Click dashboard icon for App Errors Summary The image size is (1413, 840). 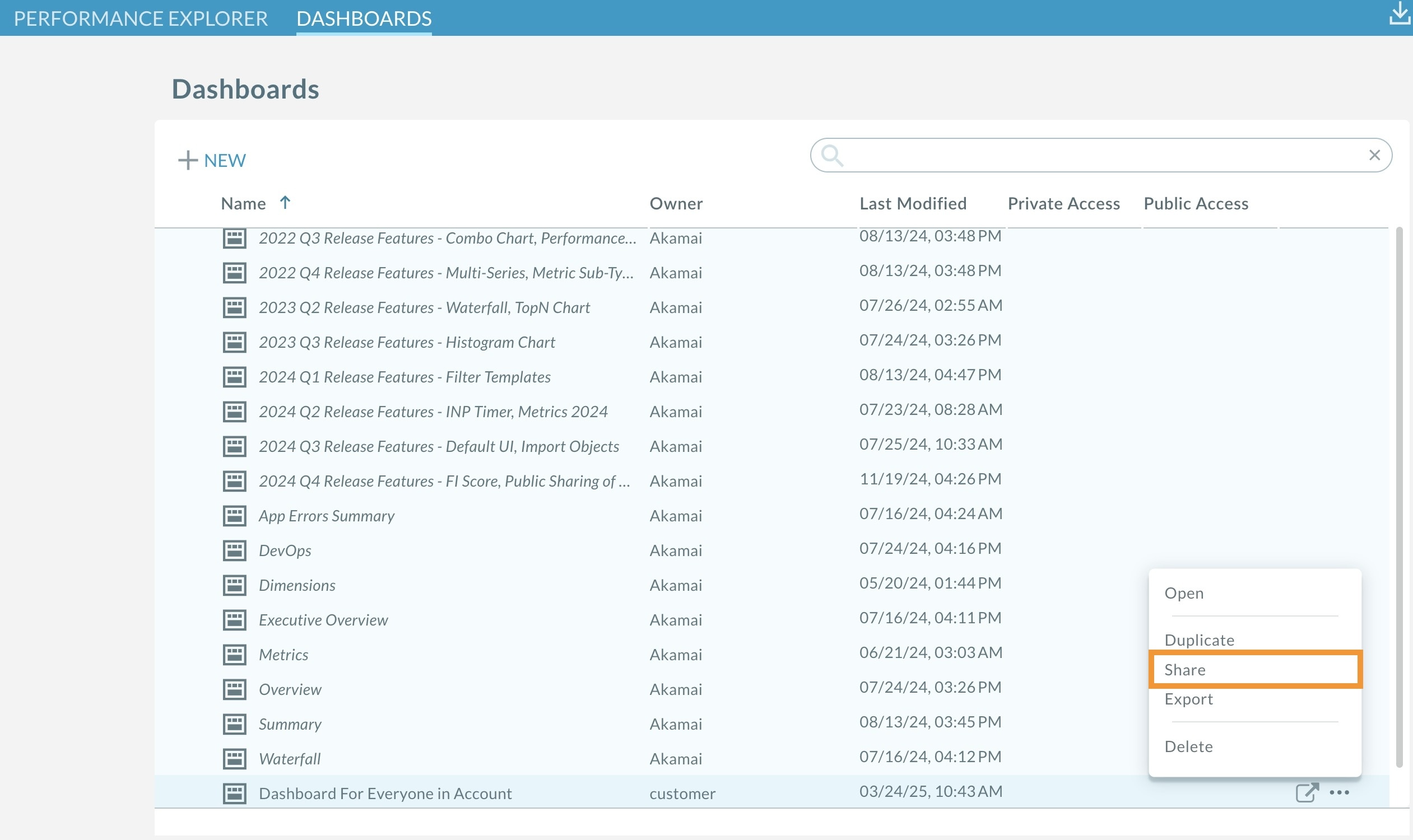pyautogui.click(x=234, y=516)
